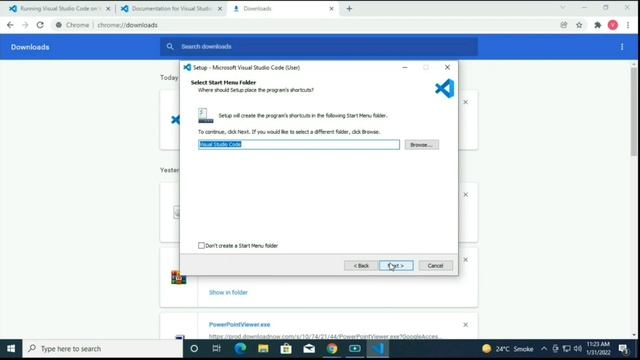Launch Microsoft Edge from taskbar
The height and width of the screenshot is (360, 640).
[x=240, y=349]
